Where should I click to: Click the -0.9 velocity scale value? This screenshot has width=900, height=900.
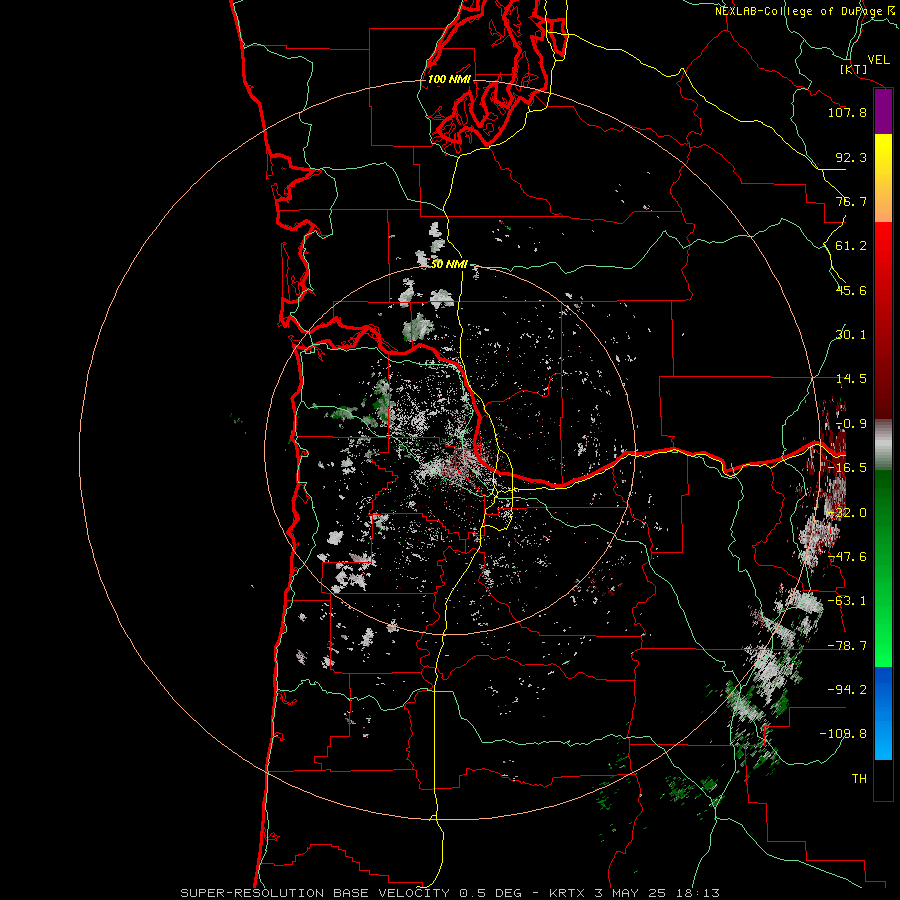point(851,424)
